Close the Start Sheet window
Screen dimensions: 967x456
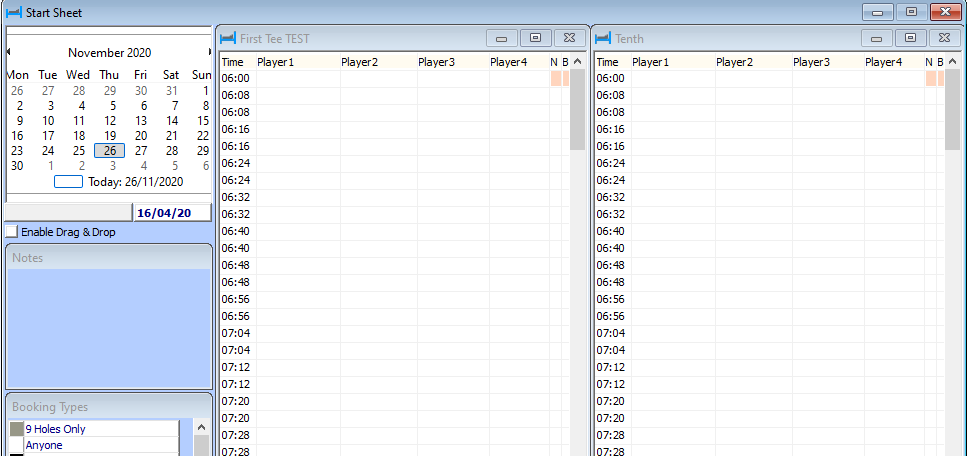[x=945, y=12]
